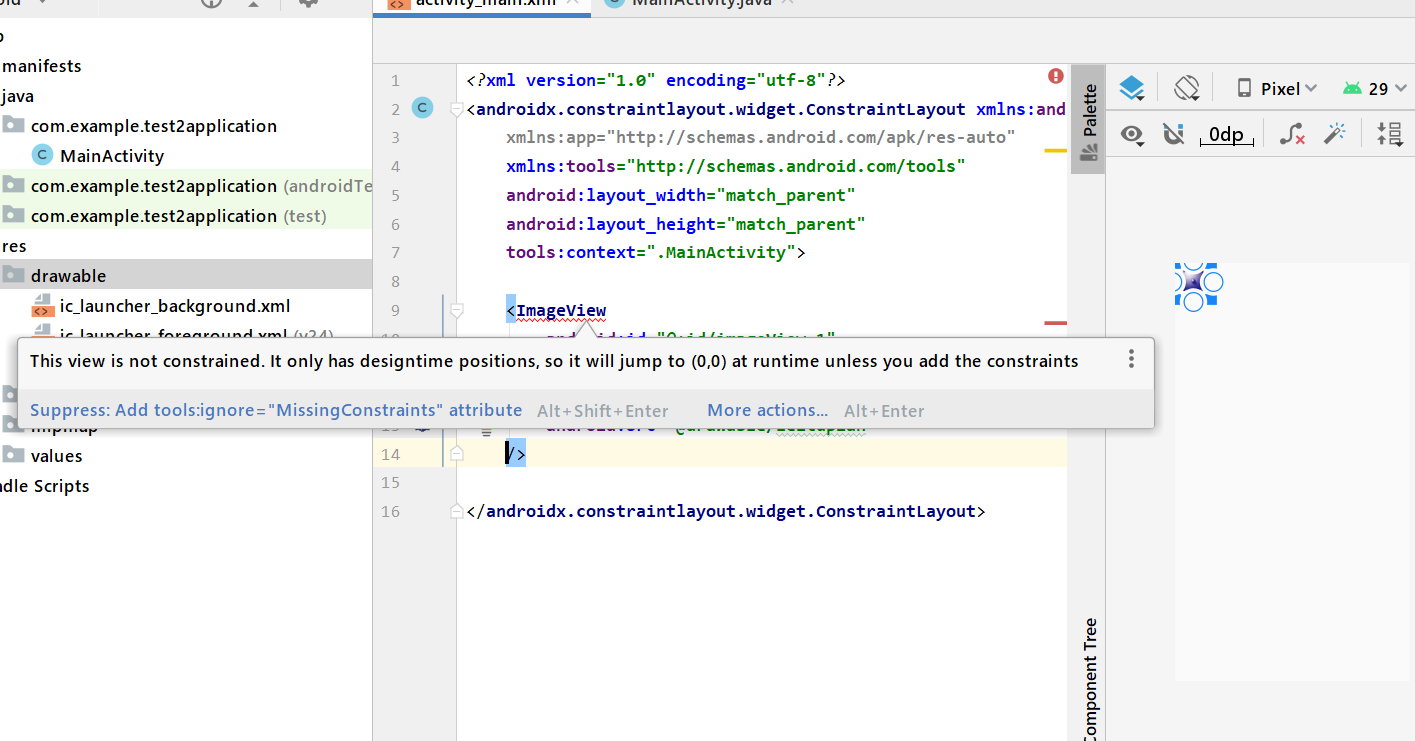Infer constraints with the magic wand

[x=1335, y=134]
